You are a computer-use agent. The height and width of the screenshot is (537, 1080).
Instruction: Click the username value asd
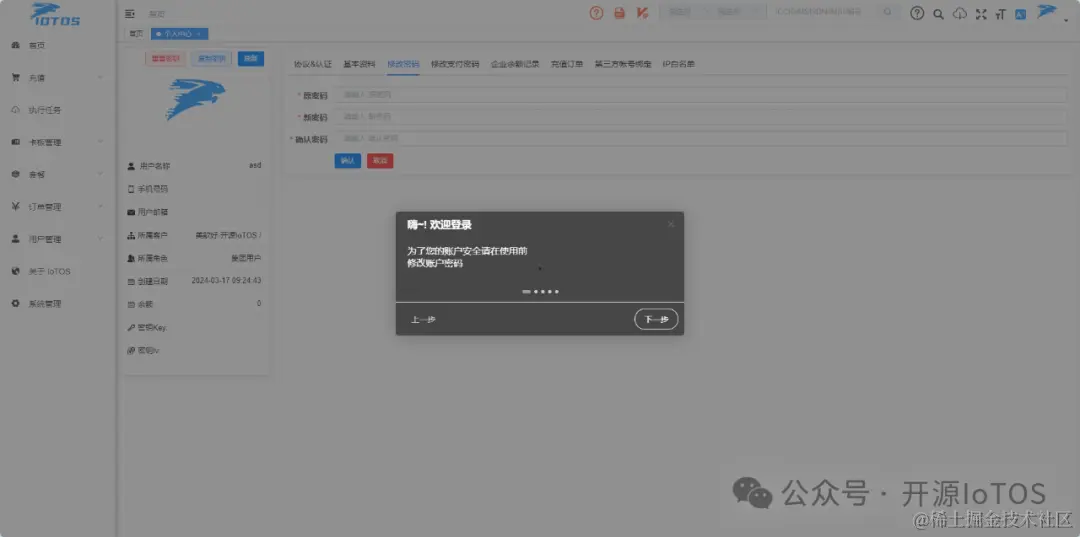(x=255, y=166)
